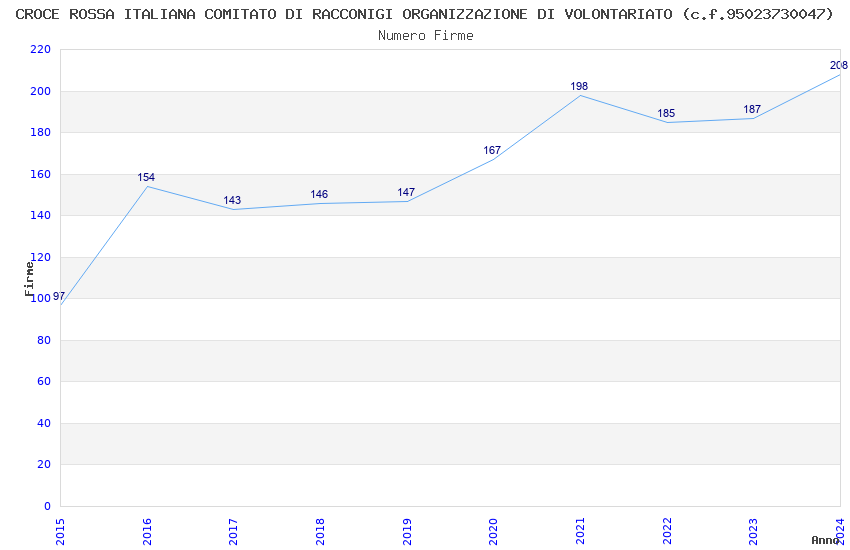This screenshot has height=550, width=850.
Task: Click the y-axis value 160
Action: pos(41,174)
